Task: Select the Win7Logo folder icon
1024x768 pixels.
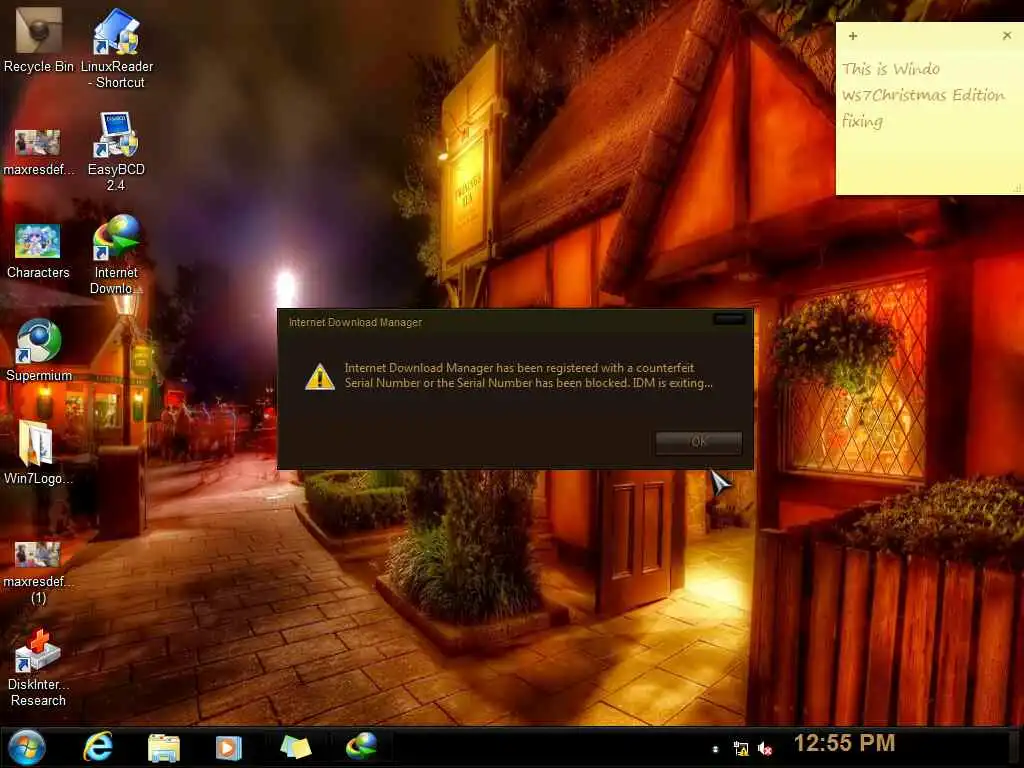Action: [x=38, y=453]
